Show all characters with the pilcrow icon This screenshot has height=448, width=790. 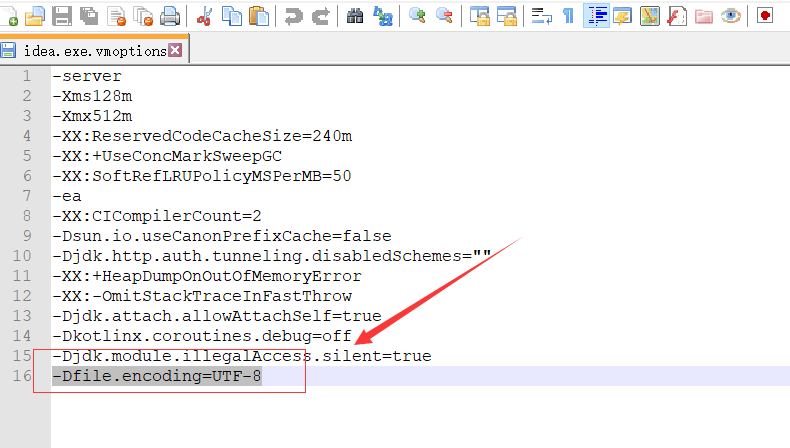(569, 16)
